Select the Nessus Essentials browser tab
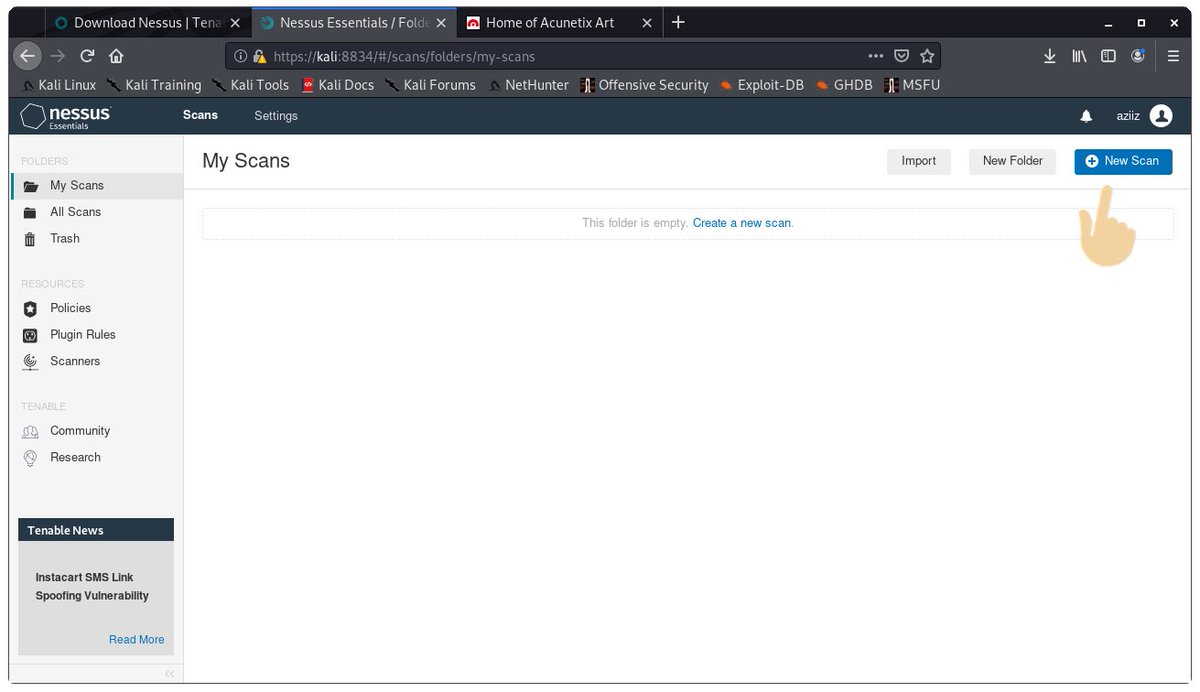Viewport: 1200px width, 692px height. coord(354,22)
